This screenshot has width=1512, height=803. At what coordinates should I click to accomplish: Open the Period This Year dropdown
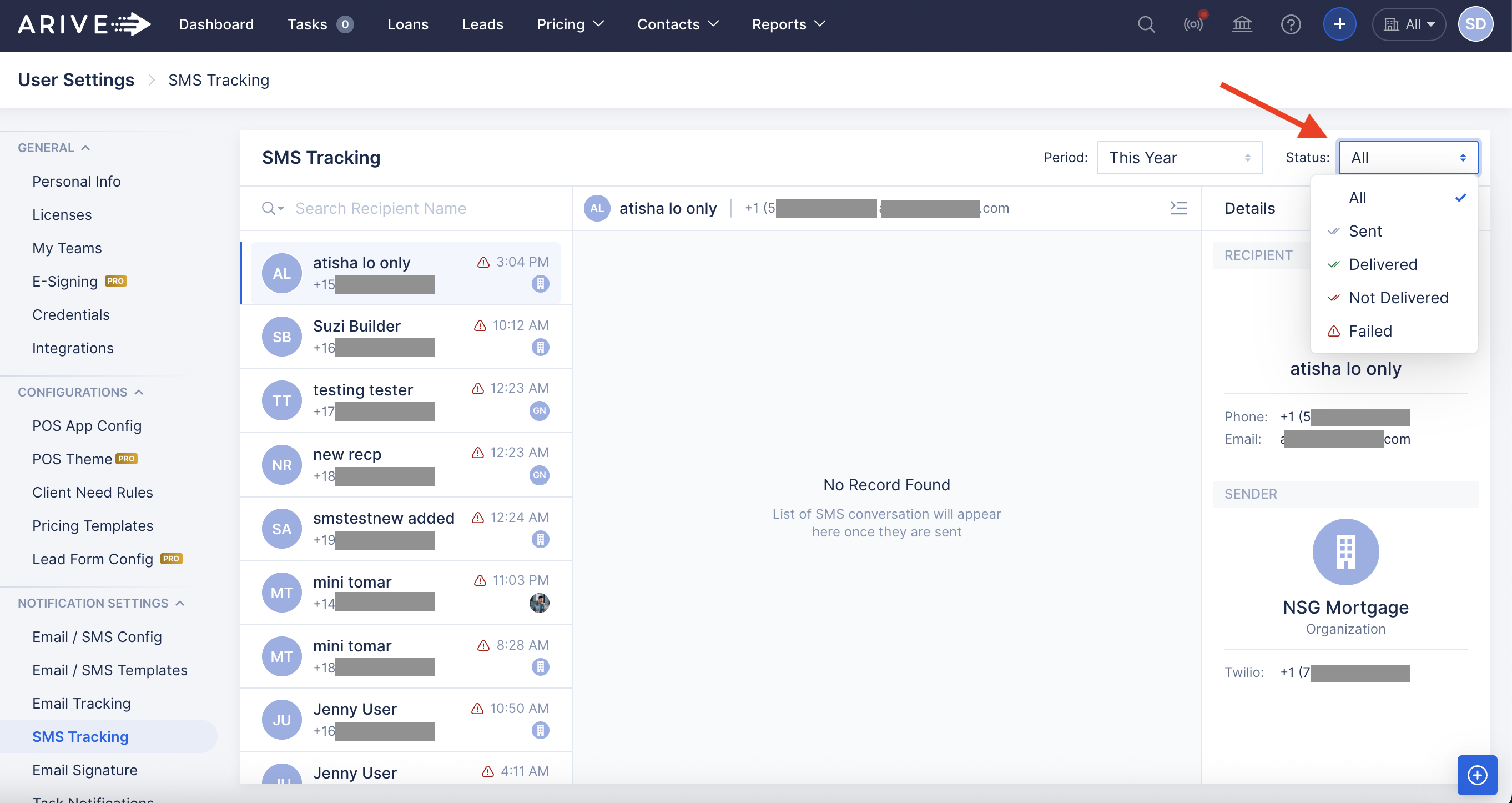pos(1179,157)
